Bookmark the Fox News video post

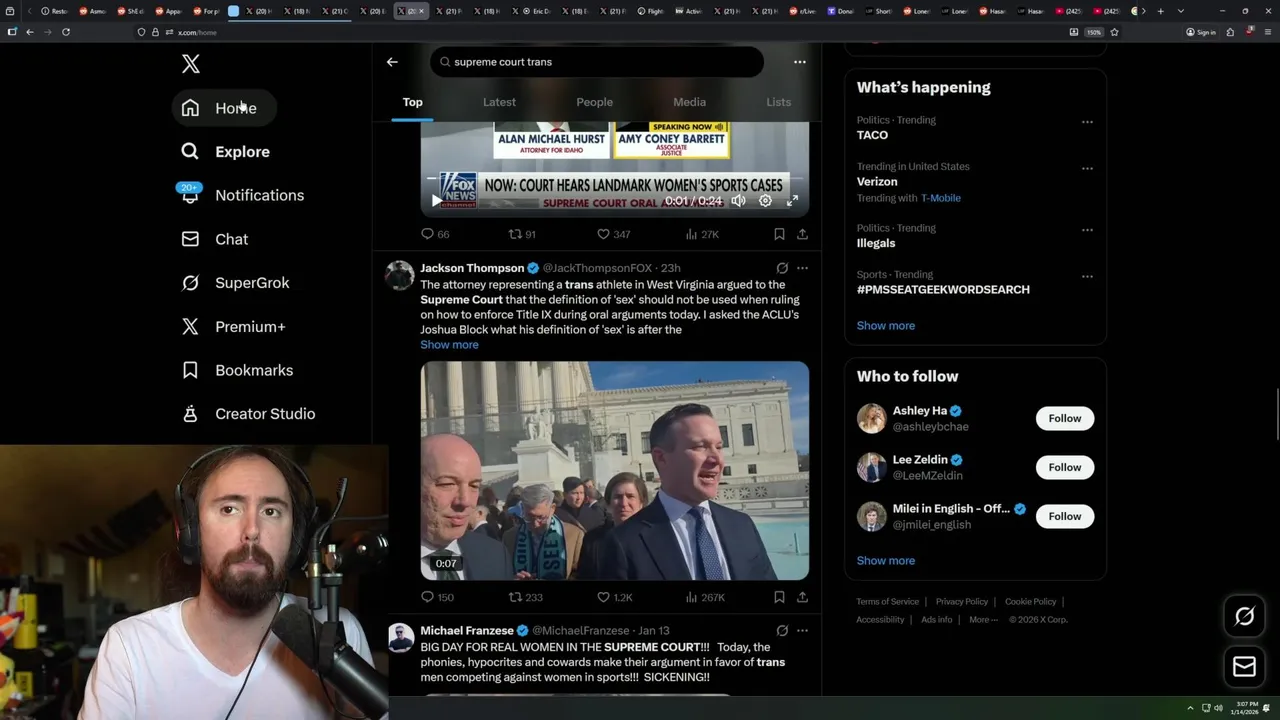(779, 234)
